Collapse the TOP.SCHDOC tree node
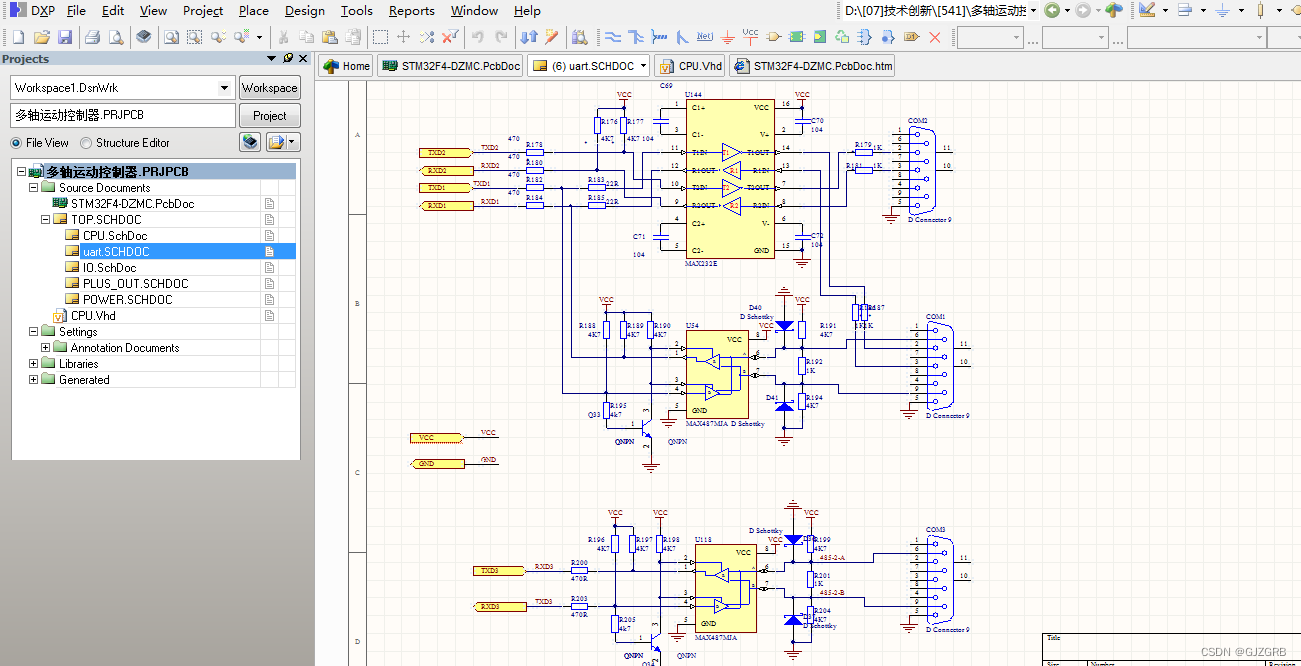 pyautogui.click(x=46, y=220)
